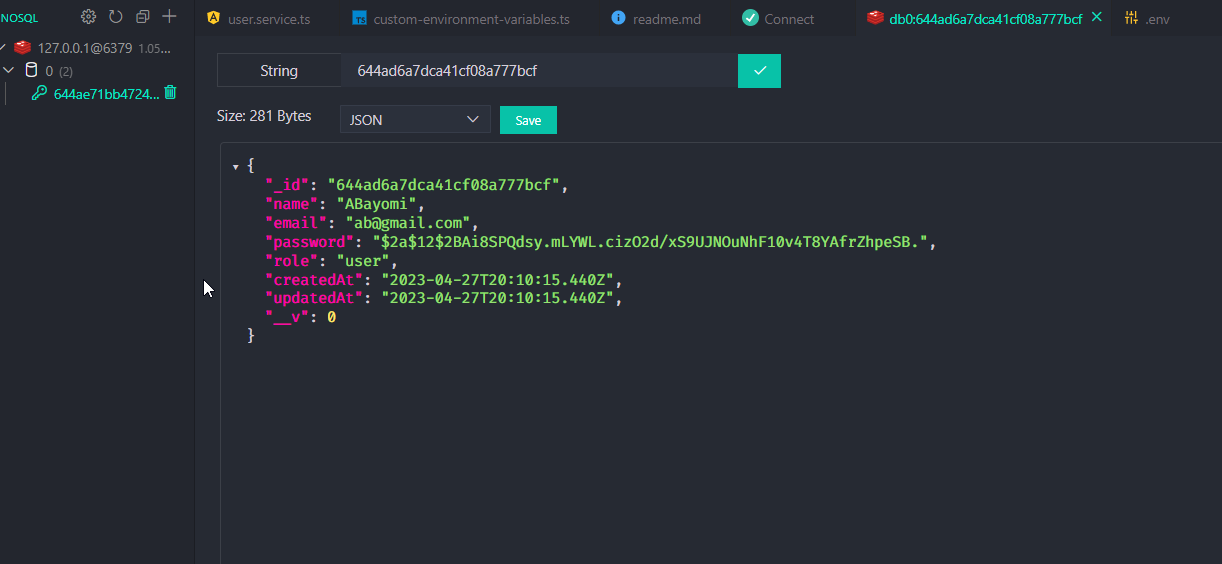Open NoSQL panel settings gear

[x=88, y=17]
